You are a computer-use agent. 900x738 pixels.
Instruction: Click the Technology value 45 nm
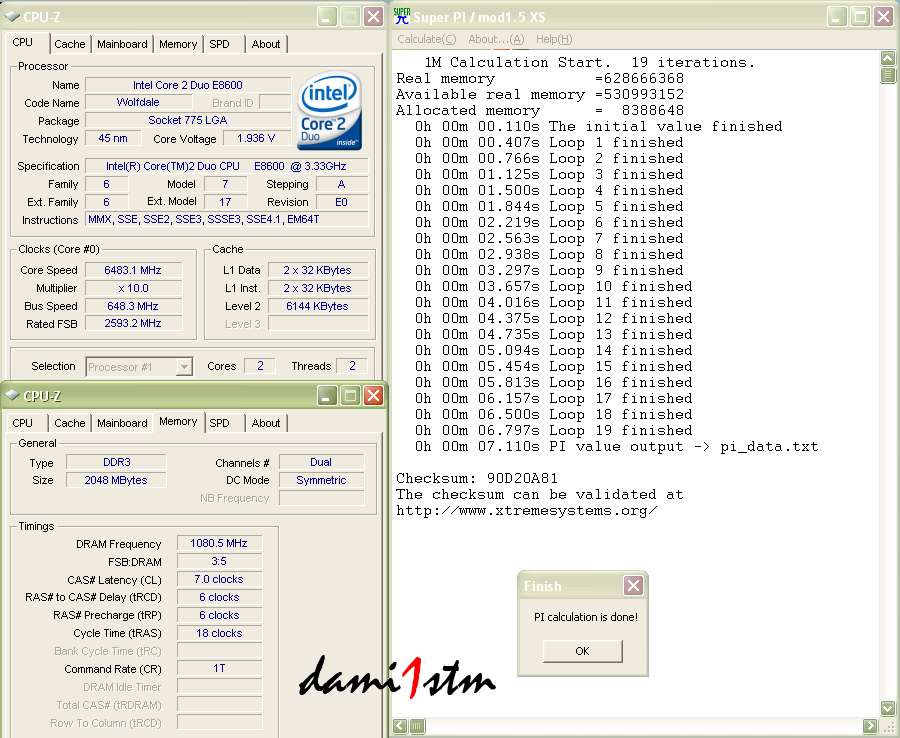[x=114, y=138]
